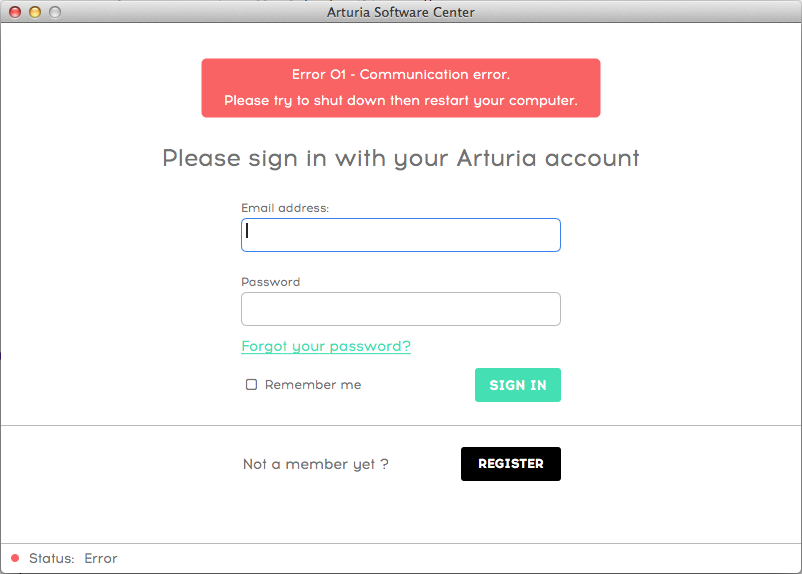Click the Email address label
802x574 pixels.
[x=285, y=208]
